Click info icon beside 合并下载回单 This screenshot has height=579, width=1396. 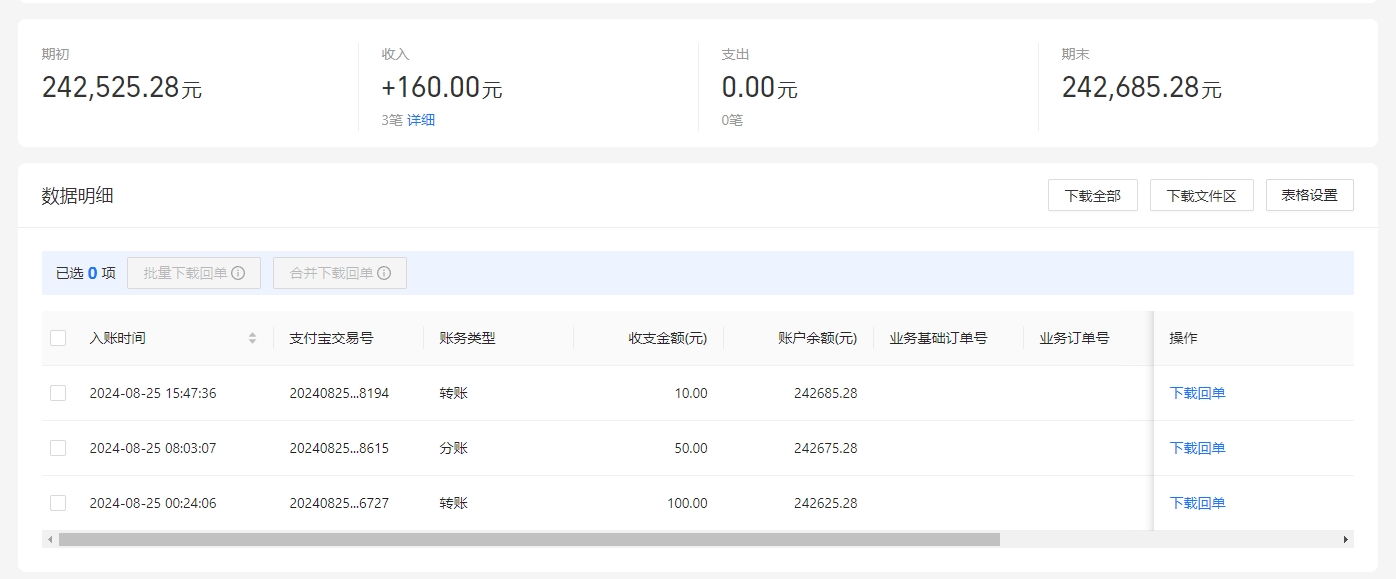coord(384,273)
